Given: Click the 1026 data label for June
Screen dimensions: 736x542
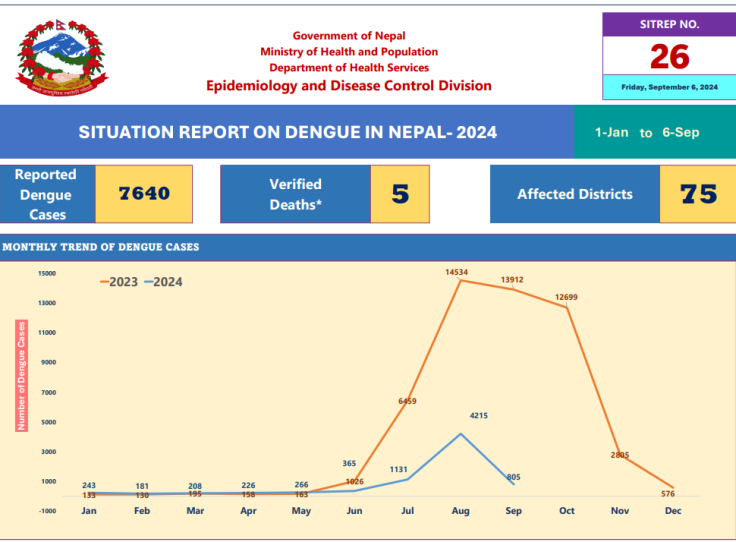Looking at the screenshot, I should (x=354, y=481).
